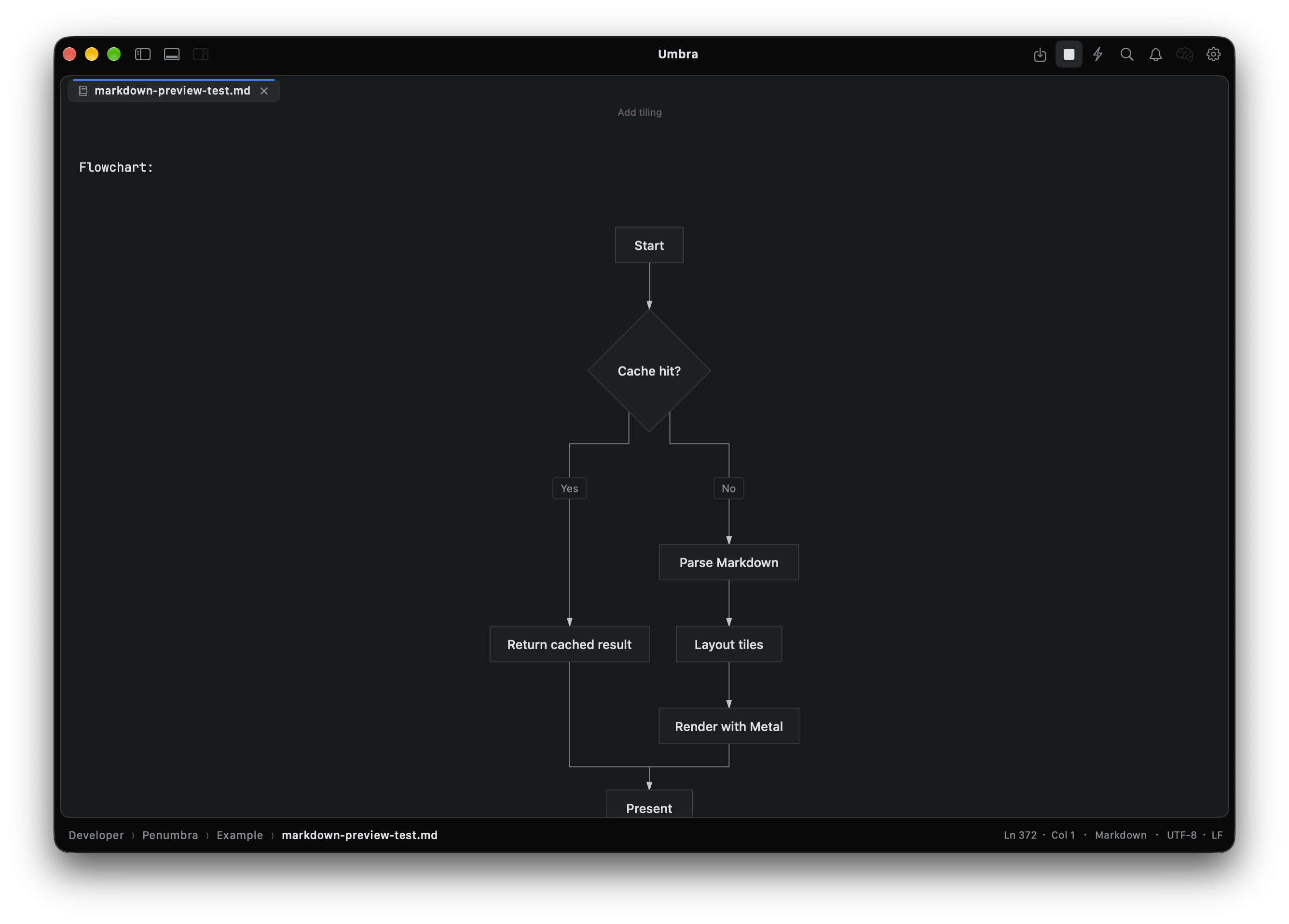This screenshot has width=1289, height=924.
Task: Close the markdown-preview-test.md tab
Action: pyautogui.click(x=264, y=91)
